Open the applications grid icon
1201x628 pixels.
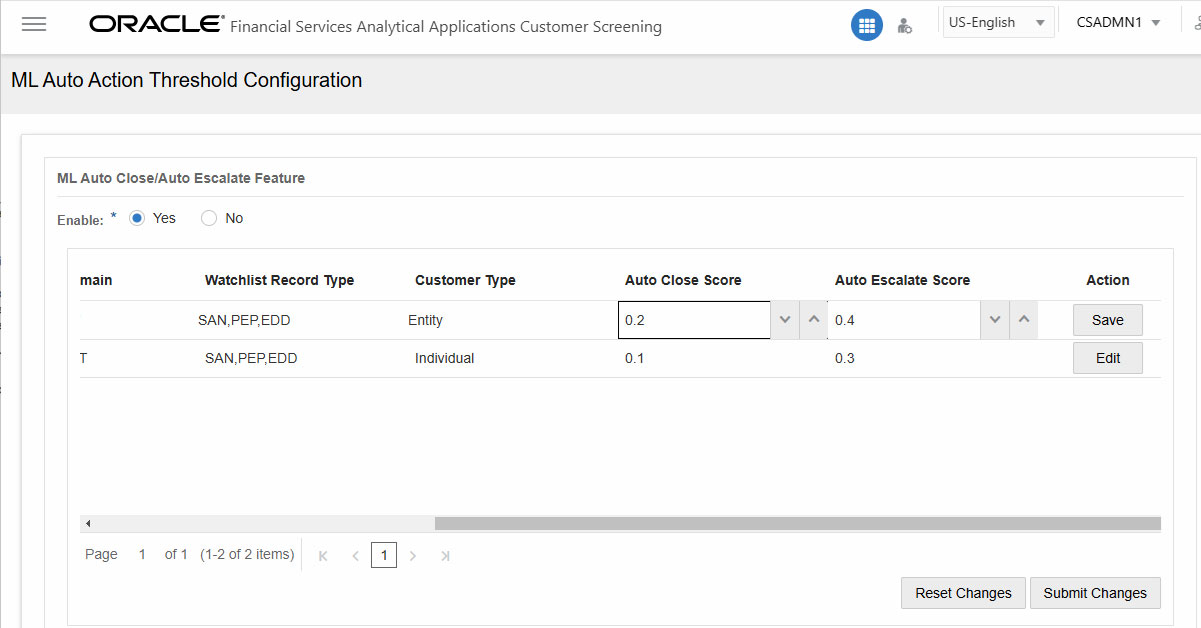coord(866,24)
